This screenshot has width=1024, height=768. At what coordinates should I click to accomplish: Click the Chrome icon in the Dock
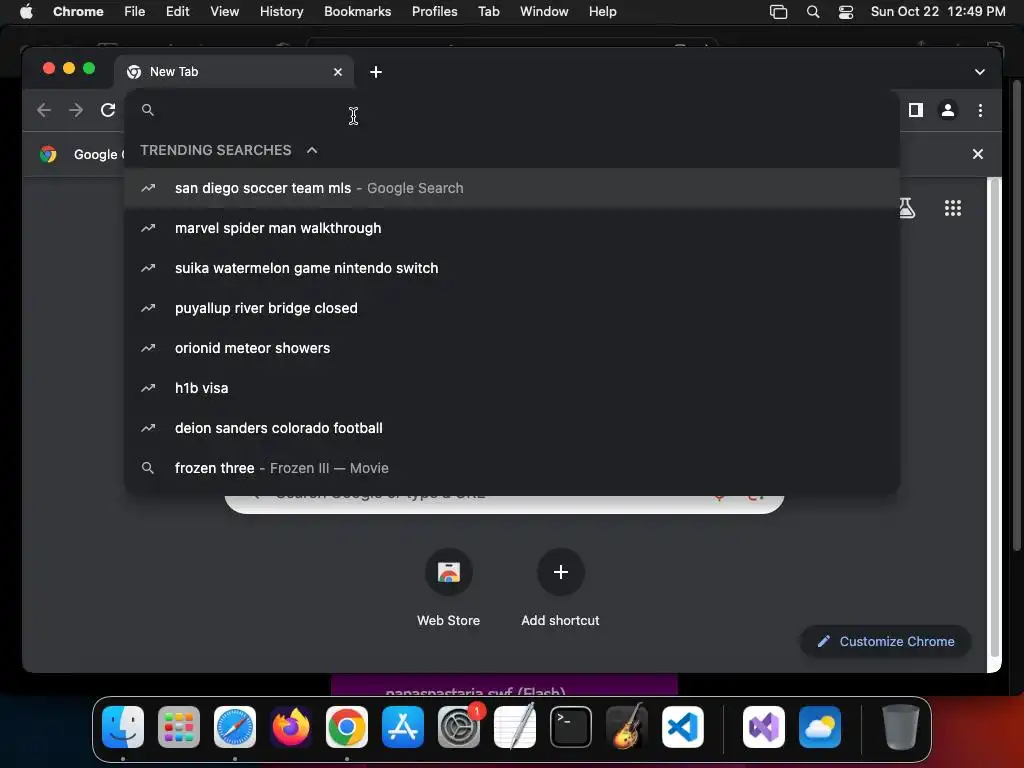(347, 726)
